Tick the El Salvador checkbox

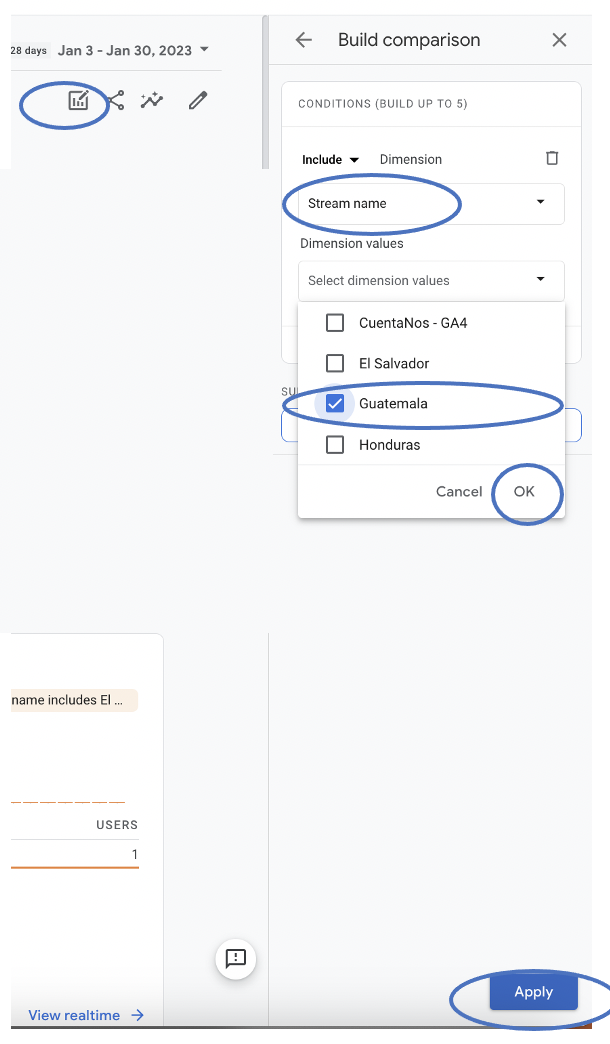click(336, 363)
